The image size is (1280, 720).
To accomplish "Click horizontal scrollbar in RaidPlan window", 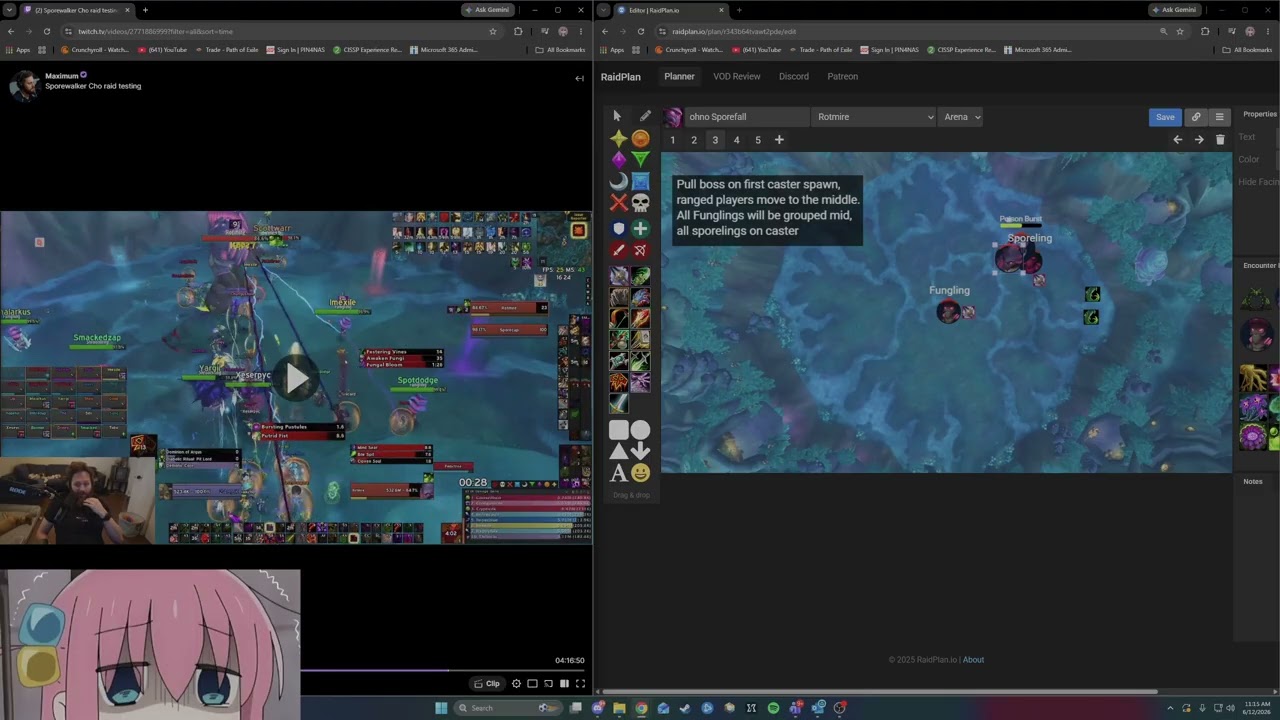I will click(877, 691).
